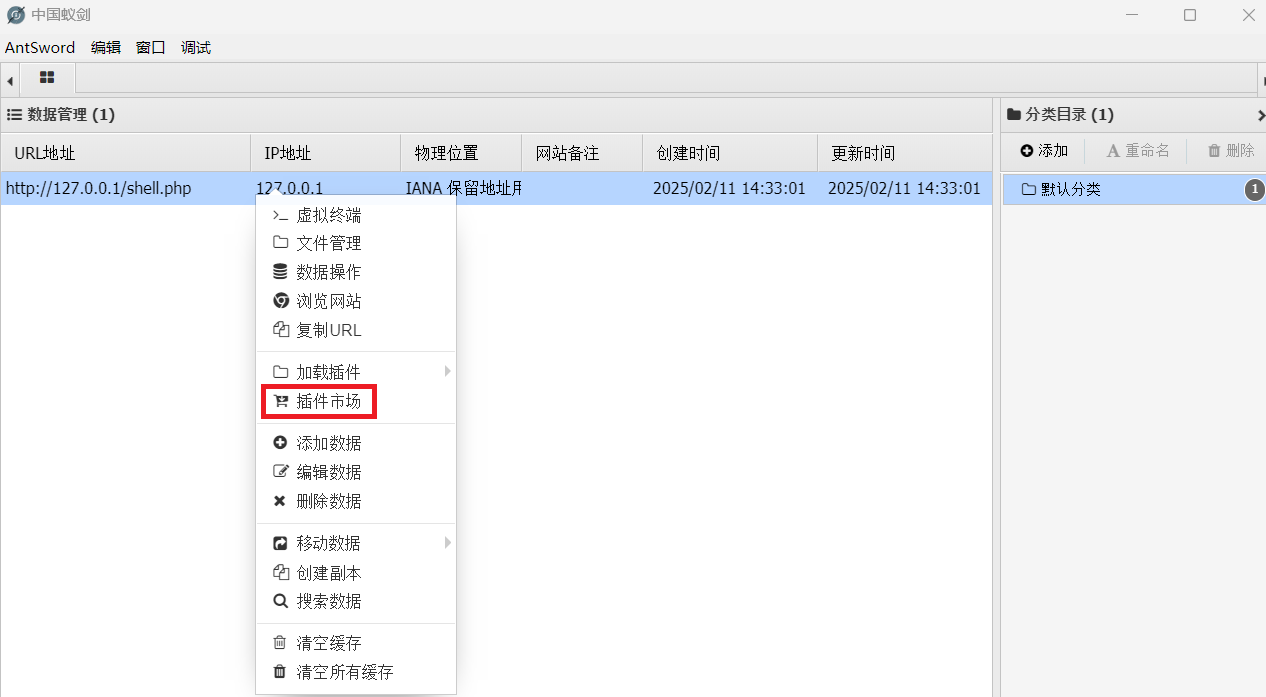Viewport: 1266px width, 697px height.
Task: Click the 重命名 category button
Action: (x=1138, y=151)
